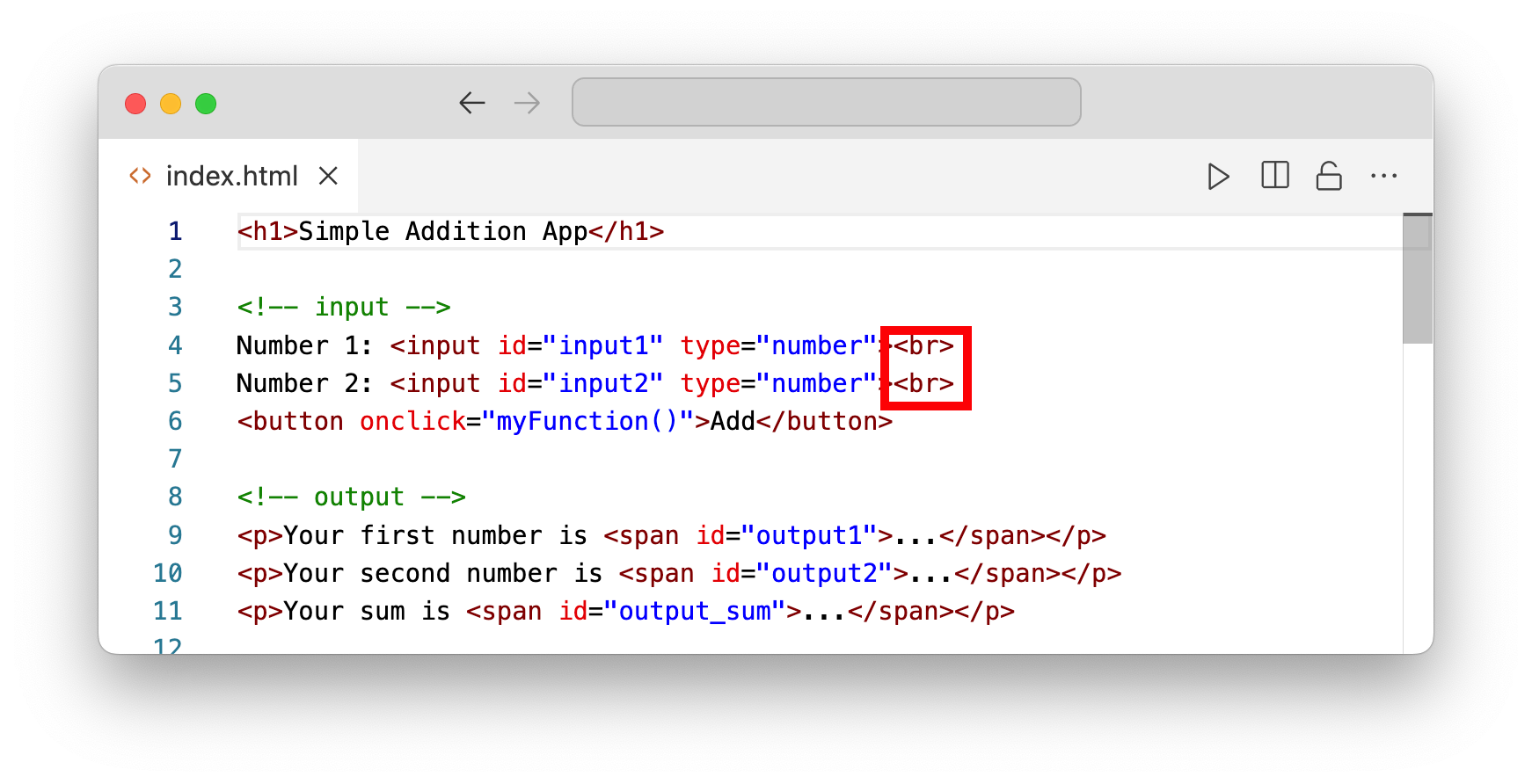Screen dimensions: 1532x784
Task: Close the index.html tab
Action: coord(328,176)
